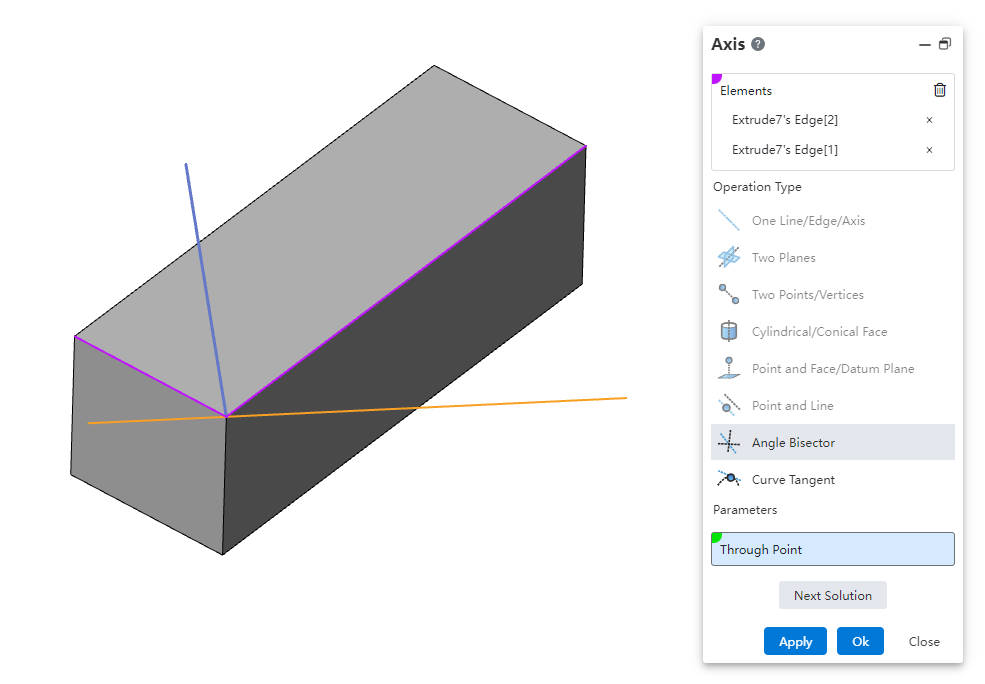
Task: Activate the Elements selection box header
Action: point(746,90)
